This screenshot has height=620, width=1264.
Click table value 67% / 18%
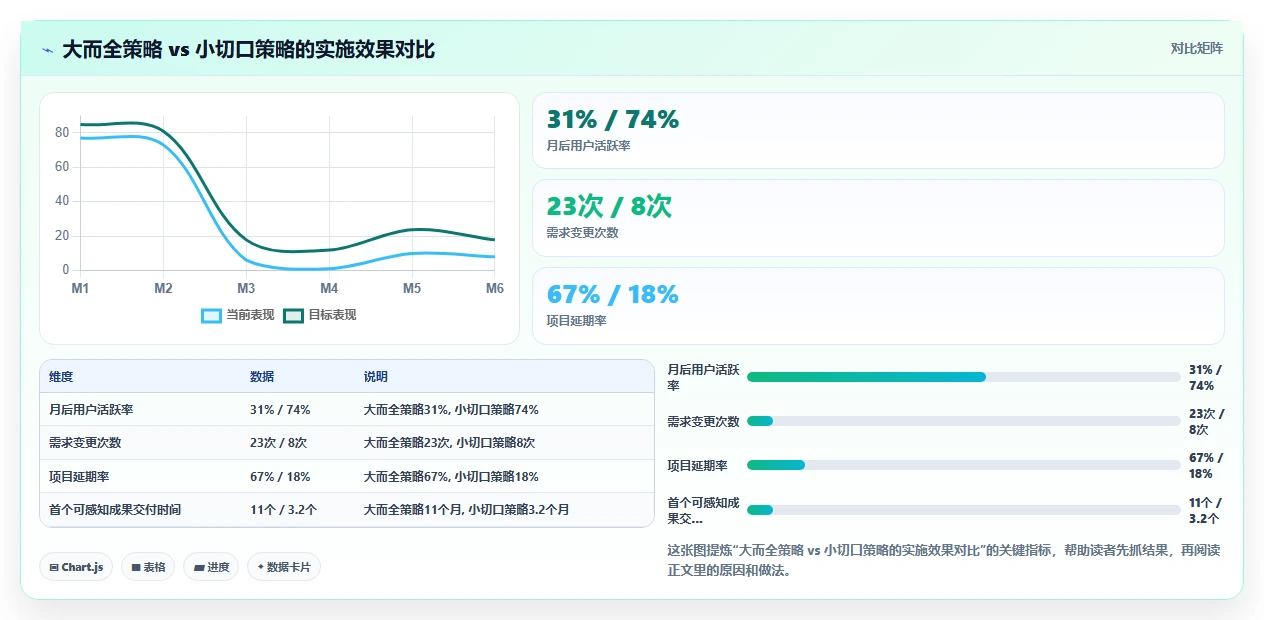click(x=280, y=477)
